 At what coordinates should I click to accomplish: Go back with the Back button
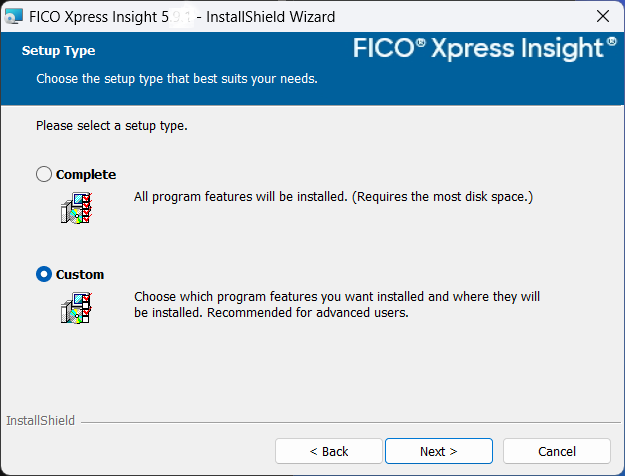328,451
